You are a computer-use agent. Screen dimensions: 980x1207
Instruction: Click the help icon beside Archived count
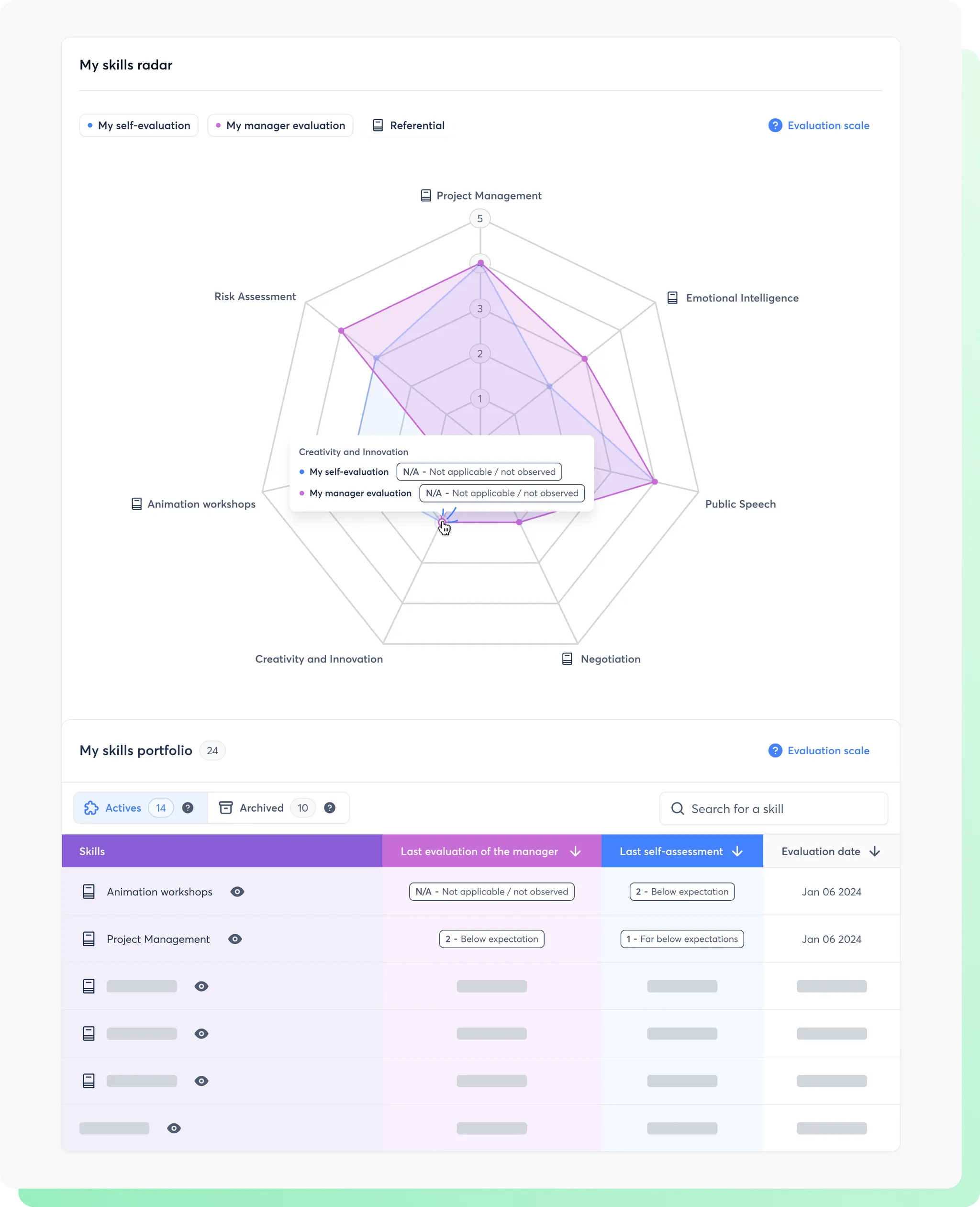tap(330, 808)
